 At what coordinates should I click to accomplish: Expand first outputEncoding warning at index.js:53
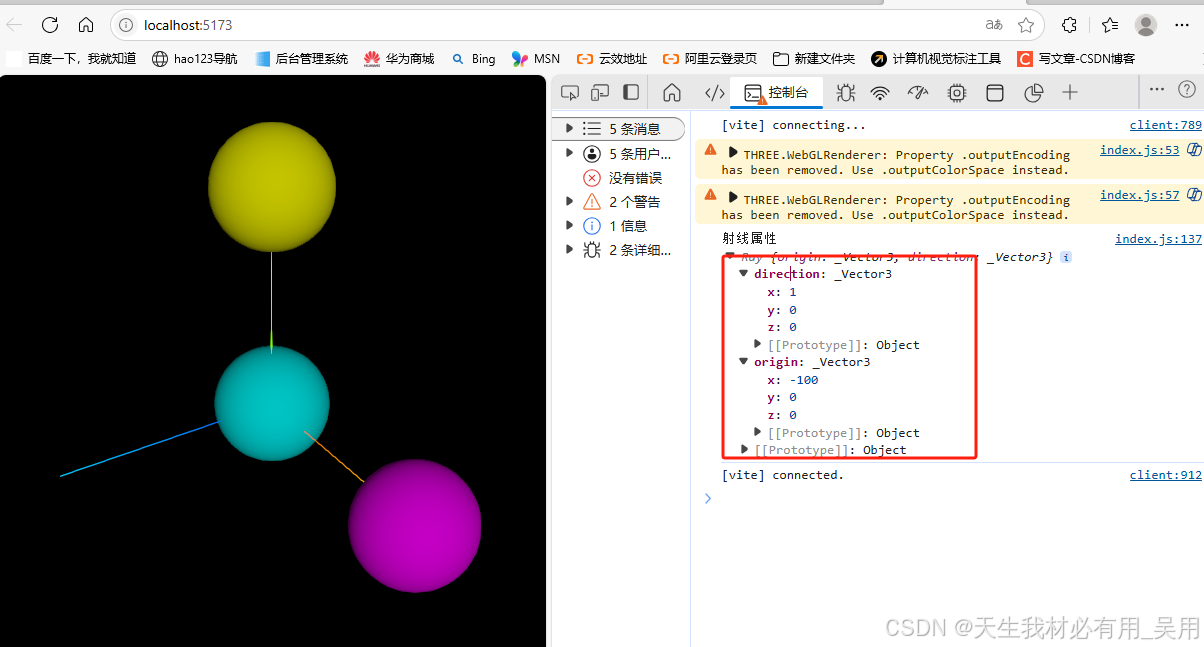click(733, 154)
